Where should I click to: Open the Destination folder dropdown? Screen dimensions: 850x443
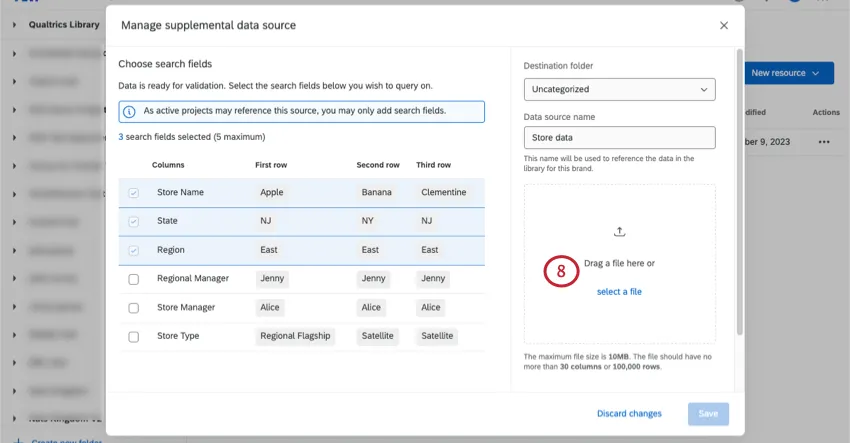619,89
